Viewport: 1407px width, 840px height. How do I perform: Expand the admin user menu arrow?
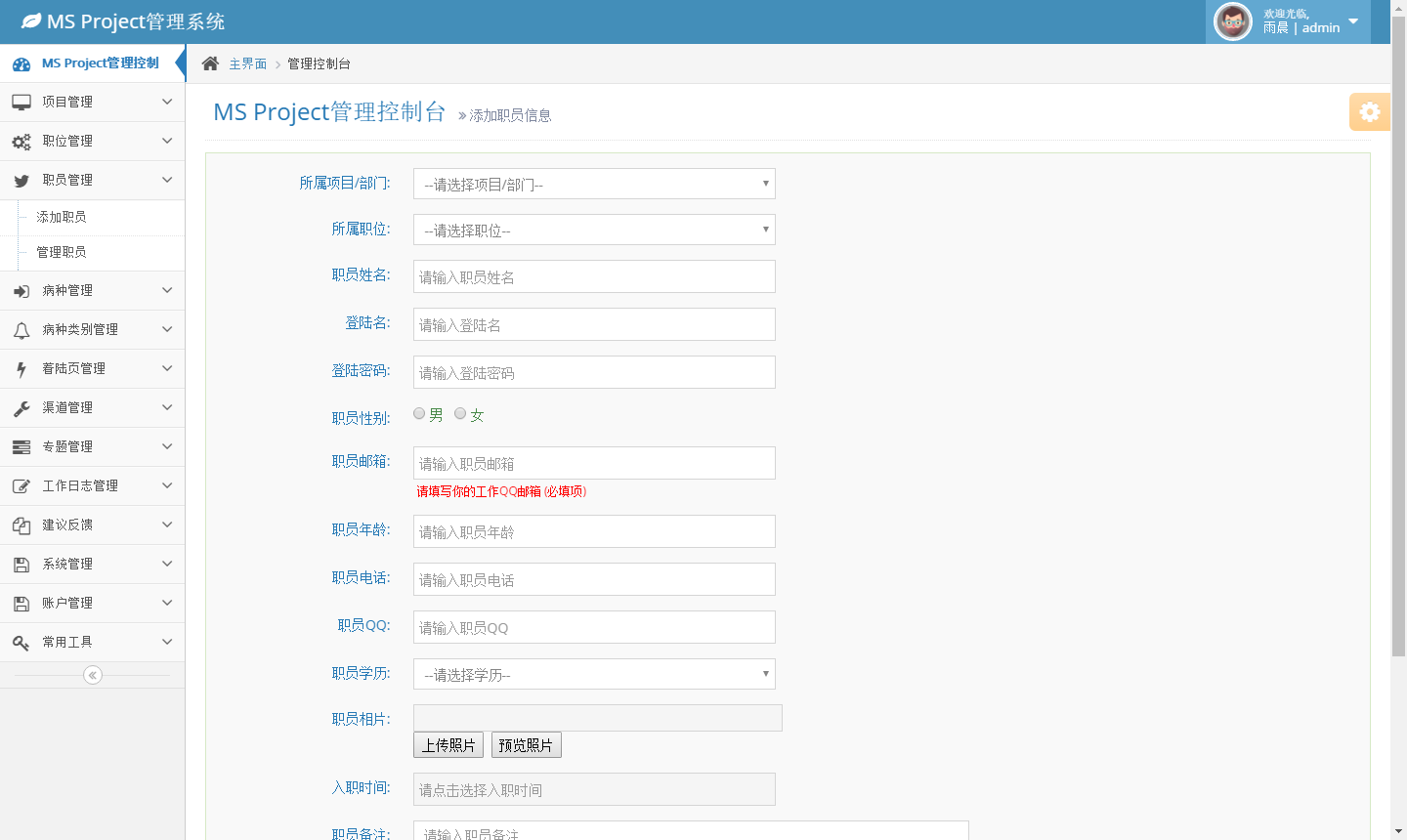tap(1353, 21)
